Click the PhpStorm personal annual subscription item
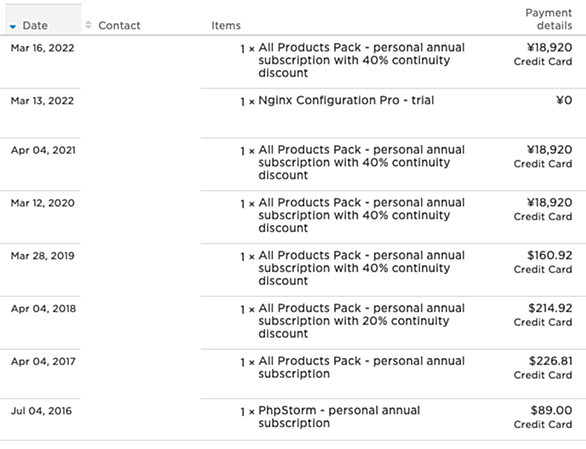586x449 pixels. point(339,416)
